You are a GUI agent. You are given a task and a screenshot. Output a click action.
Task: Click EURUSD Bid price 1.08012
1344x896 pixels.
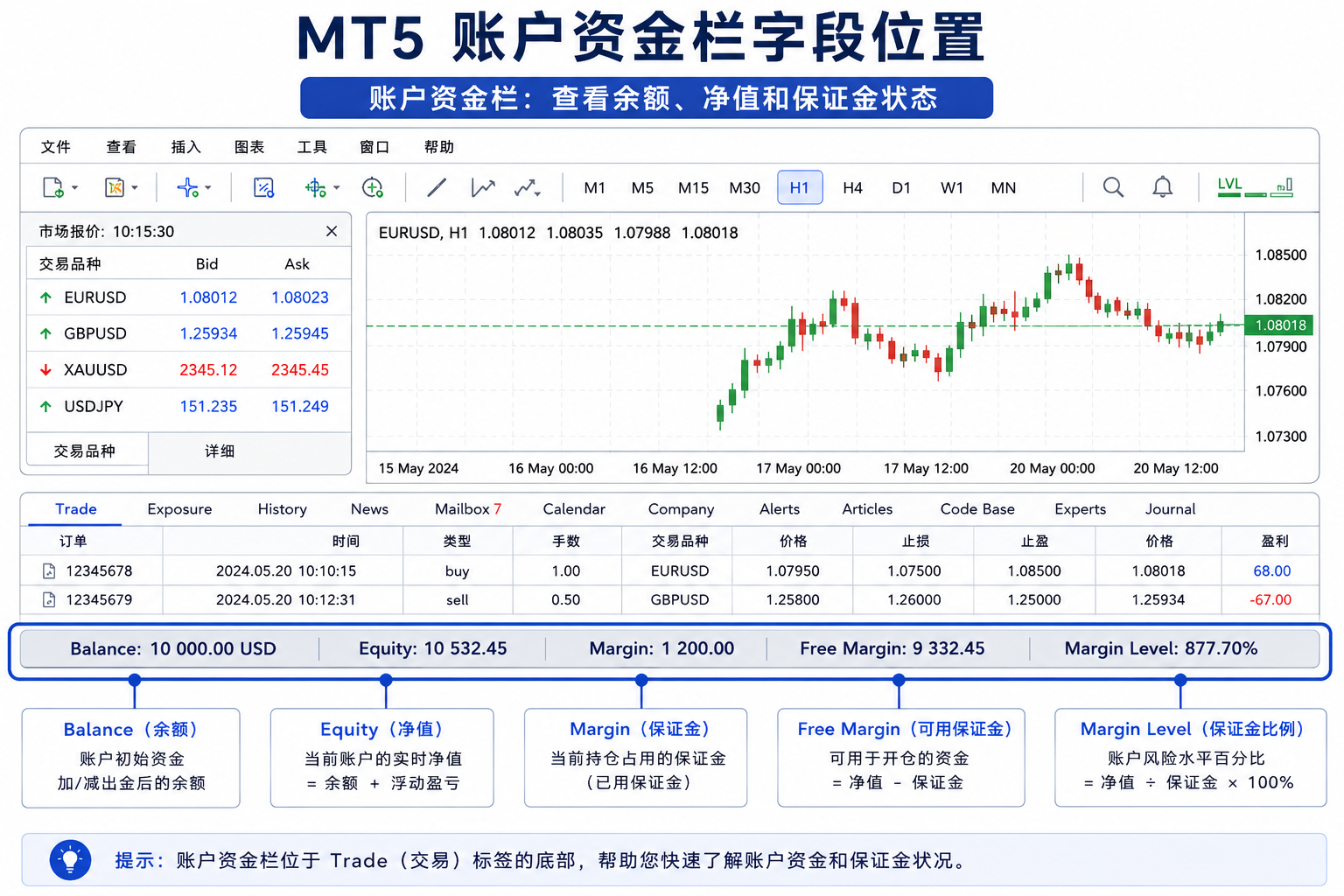tap(208, 297)
